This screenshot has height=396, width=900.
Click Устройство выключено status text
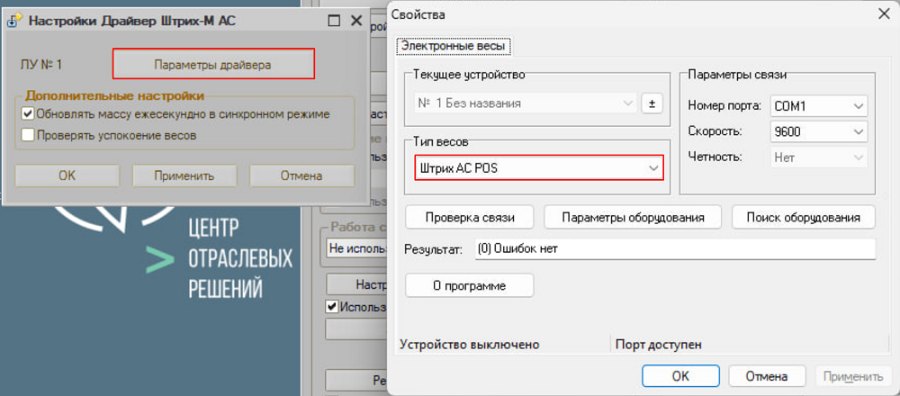[470, 344]
